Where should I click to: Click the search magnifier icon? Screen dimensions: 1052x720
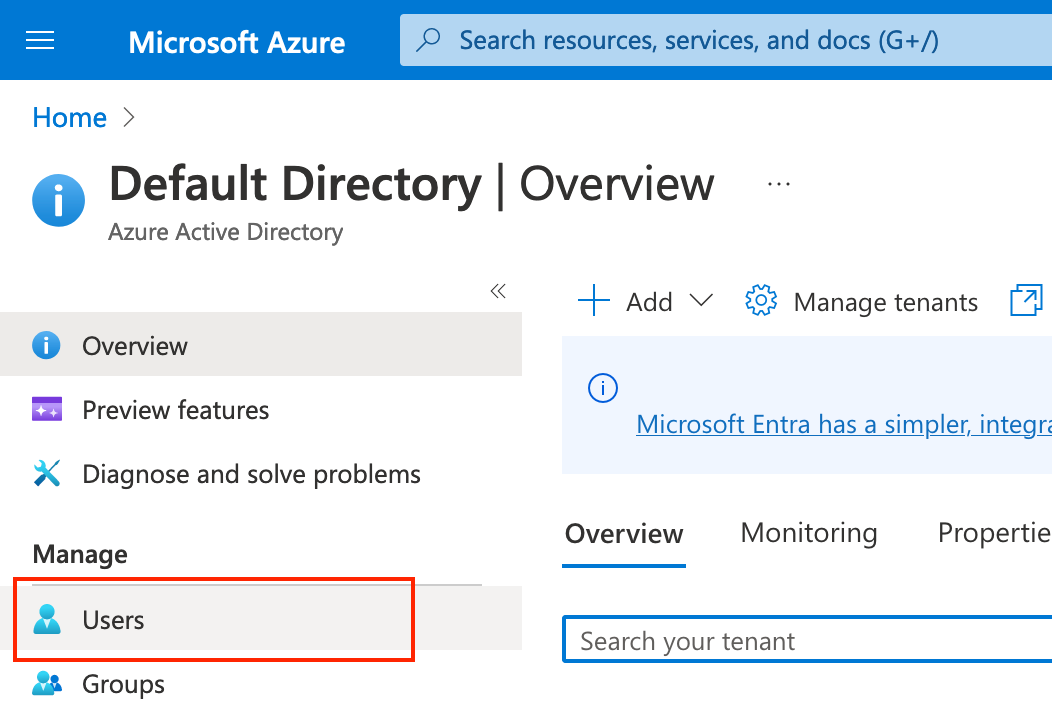click(428, 40)
